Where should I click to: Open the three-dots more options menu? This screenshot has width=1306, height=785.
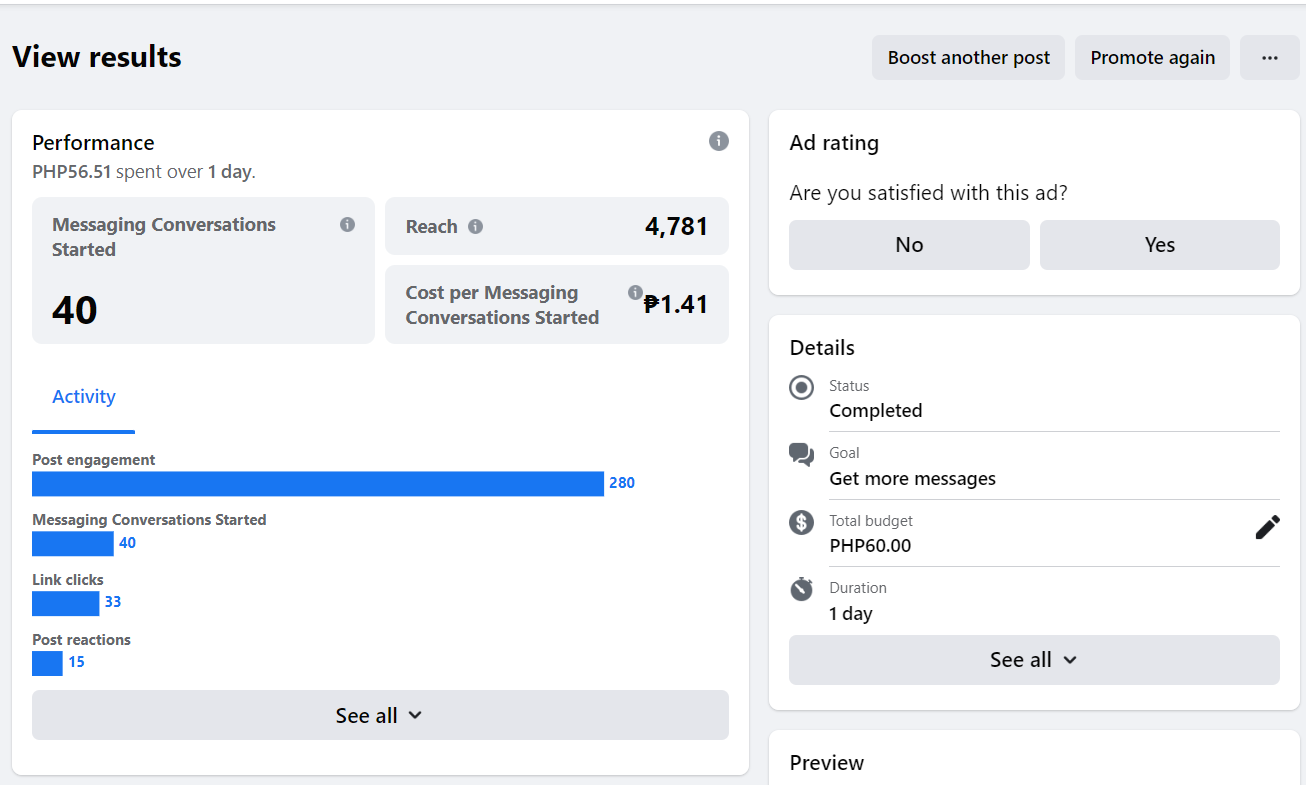click(1269, 58)
